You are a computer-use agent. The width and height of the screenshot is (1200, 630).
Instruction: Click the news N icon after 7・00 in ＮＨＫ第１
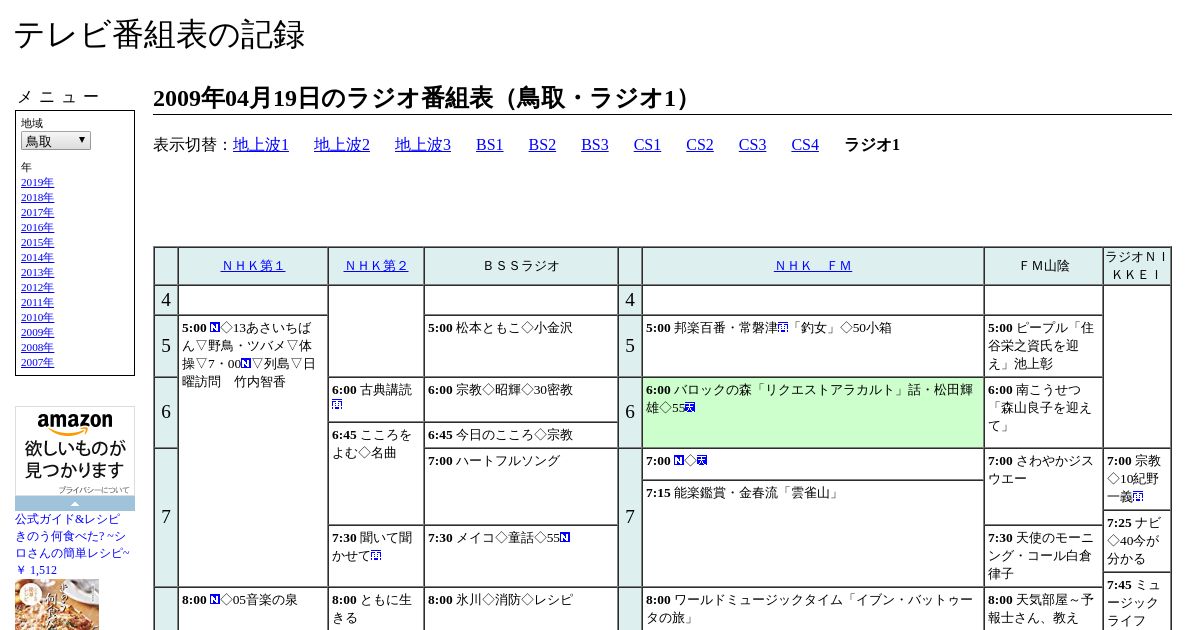(x=246, y=364)
